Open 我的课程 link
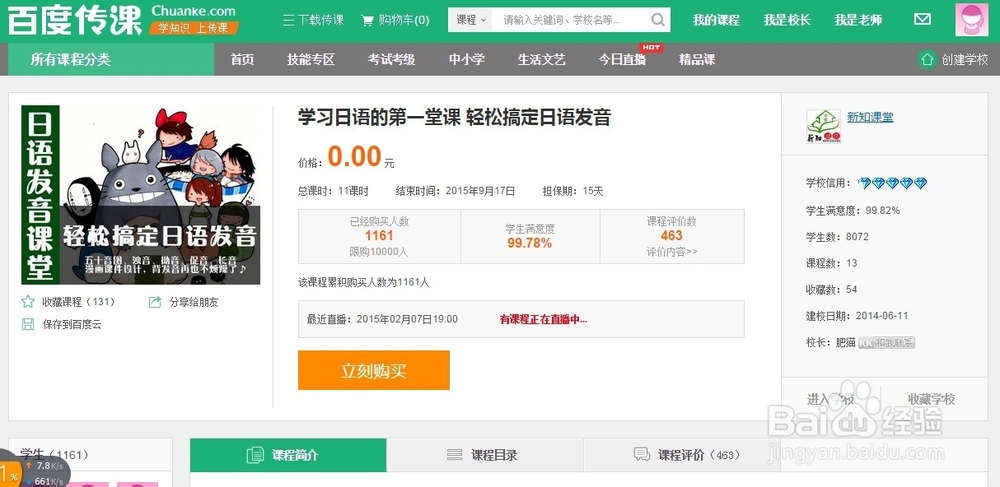Screen dimensions: 1000x487 (716, 20)
